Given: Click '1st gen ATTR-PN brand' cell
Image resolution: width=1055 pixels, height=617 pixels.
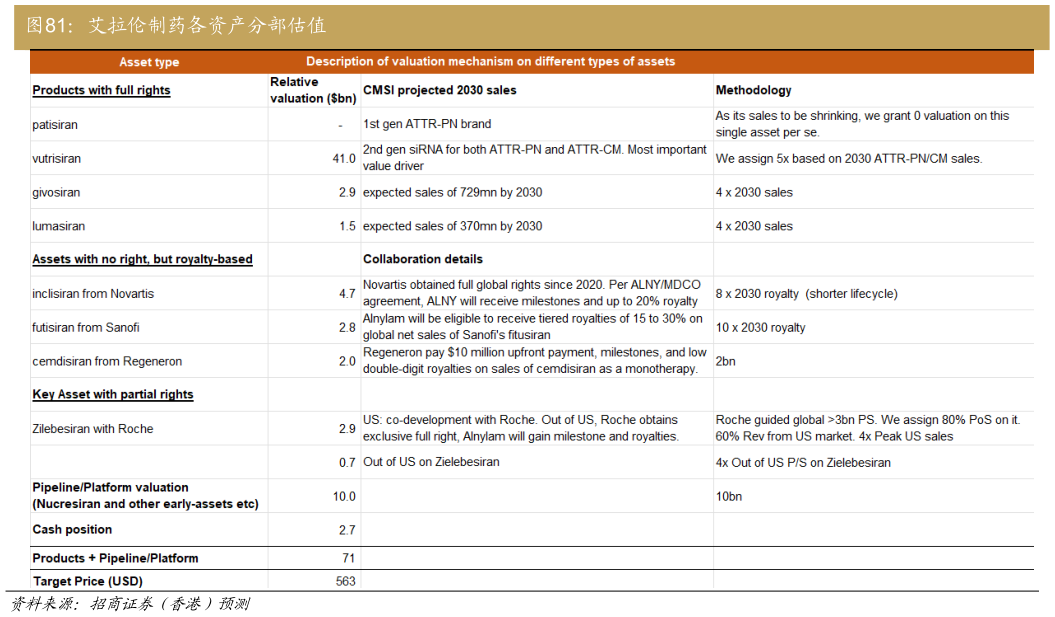Looking at the screenshot, I should point(427,124).
